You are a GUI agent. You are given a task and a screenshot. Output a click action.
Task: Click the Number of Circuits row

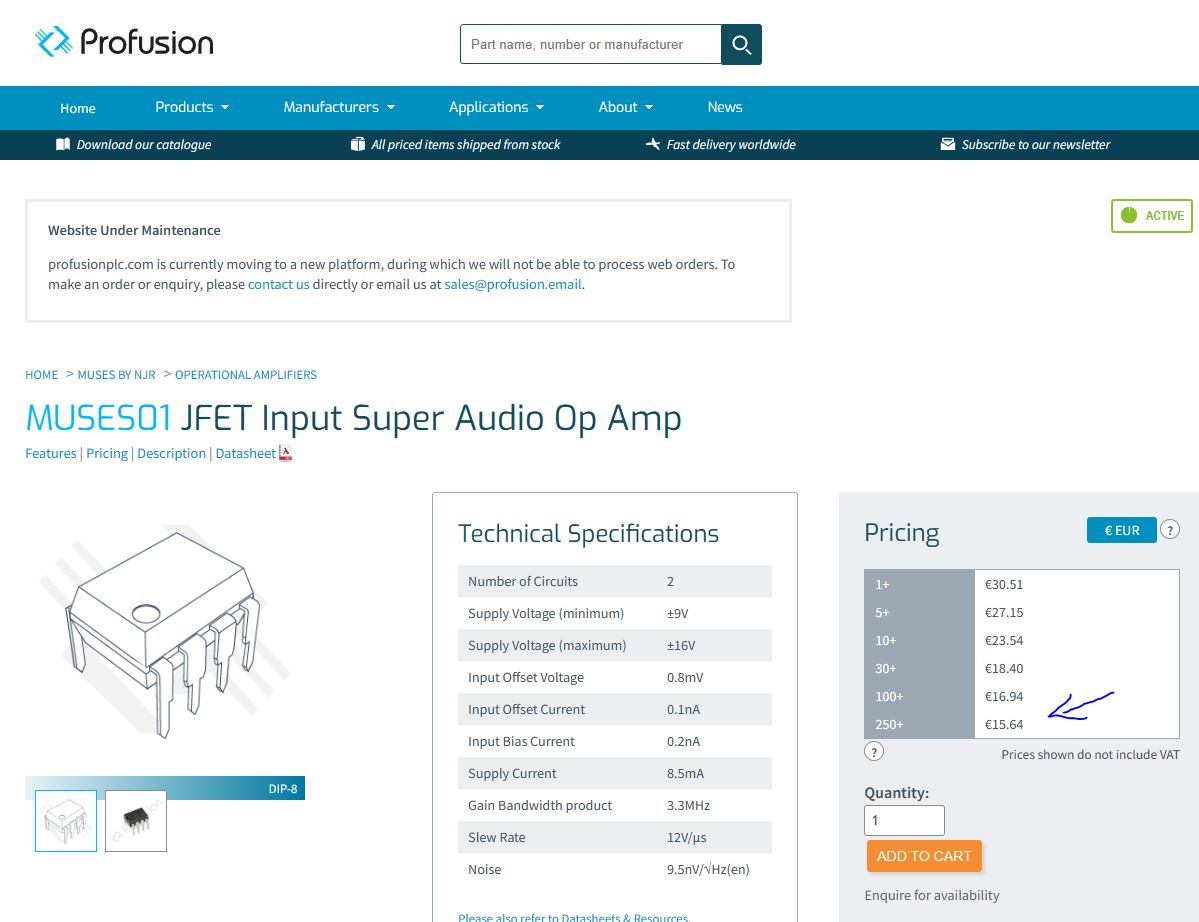[615, 581]
